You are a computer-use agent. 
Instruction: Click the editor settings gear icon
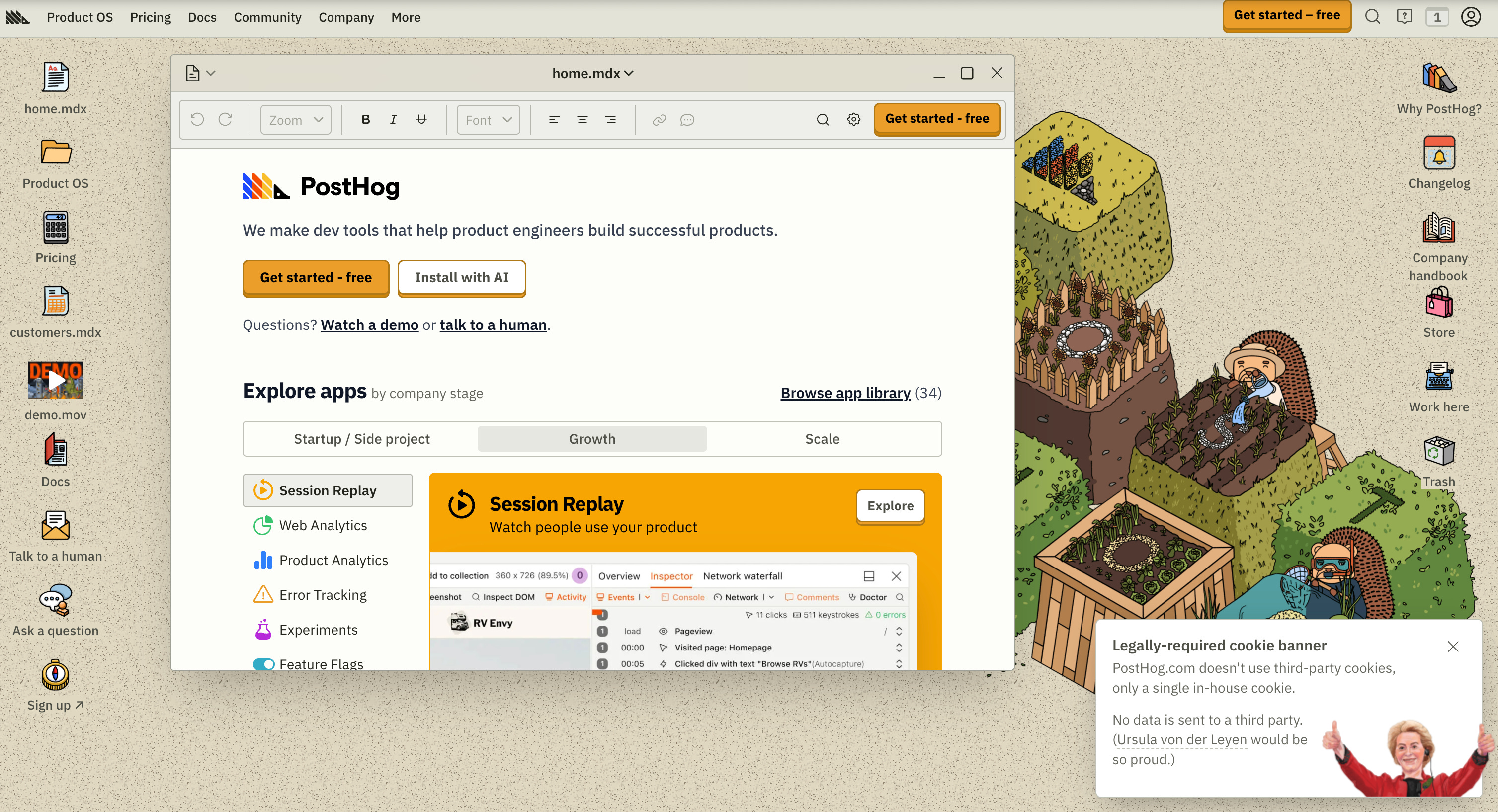(x=853, y=120)
